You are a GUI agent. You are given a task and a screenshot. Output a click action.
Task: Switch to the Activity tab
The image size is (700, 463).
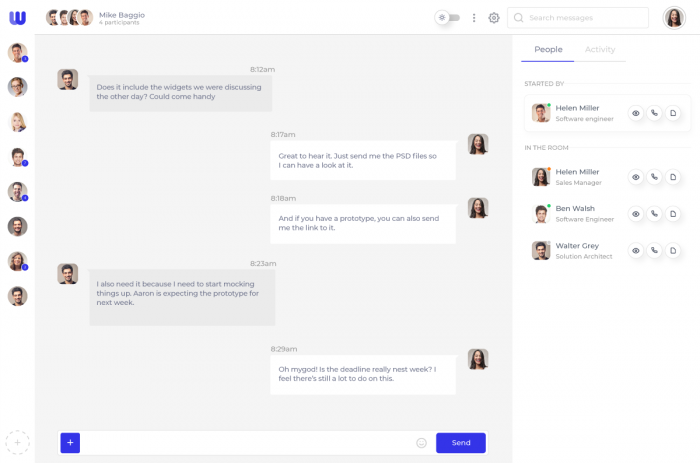(x=600, y=50)
